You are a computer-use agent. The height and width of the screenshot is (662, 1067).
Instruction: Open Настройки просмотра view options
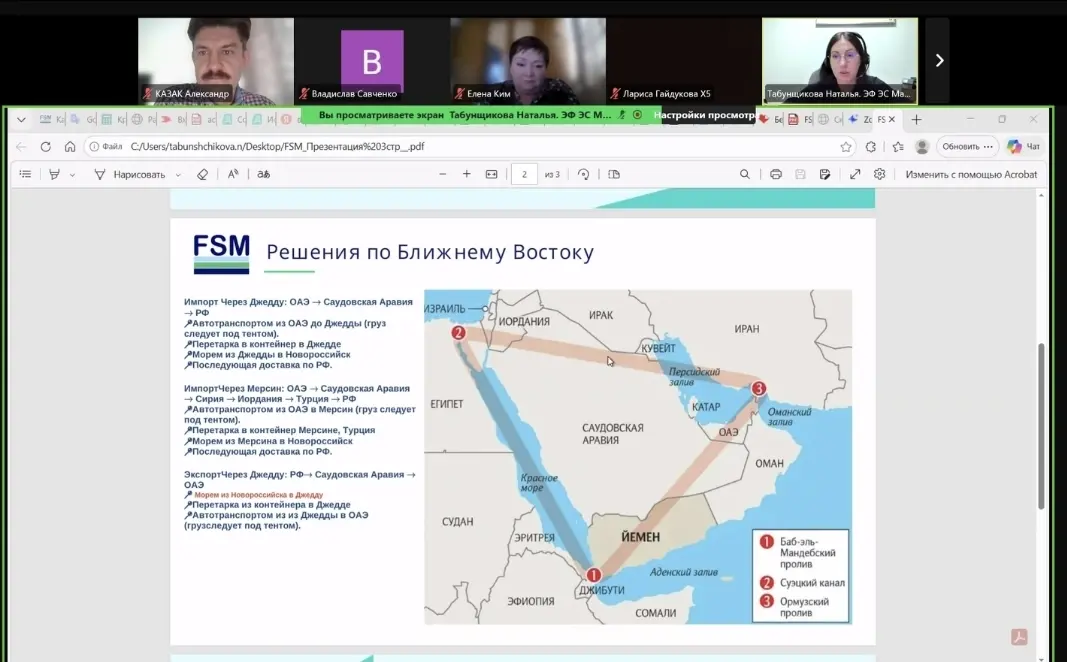706,115
